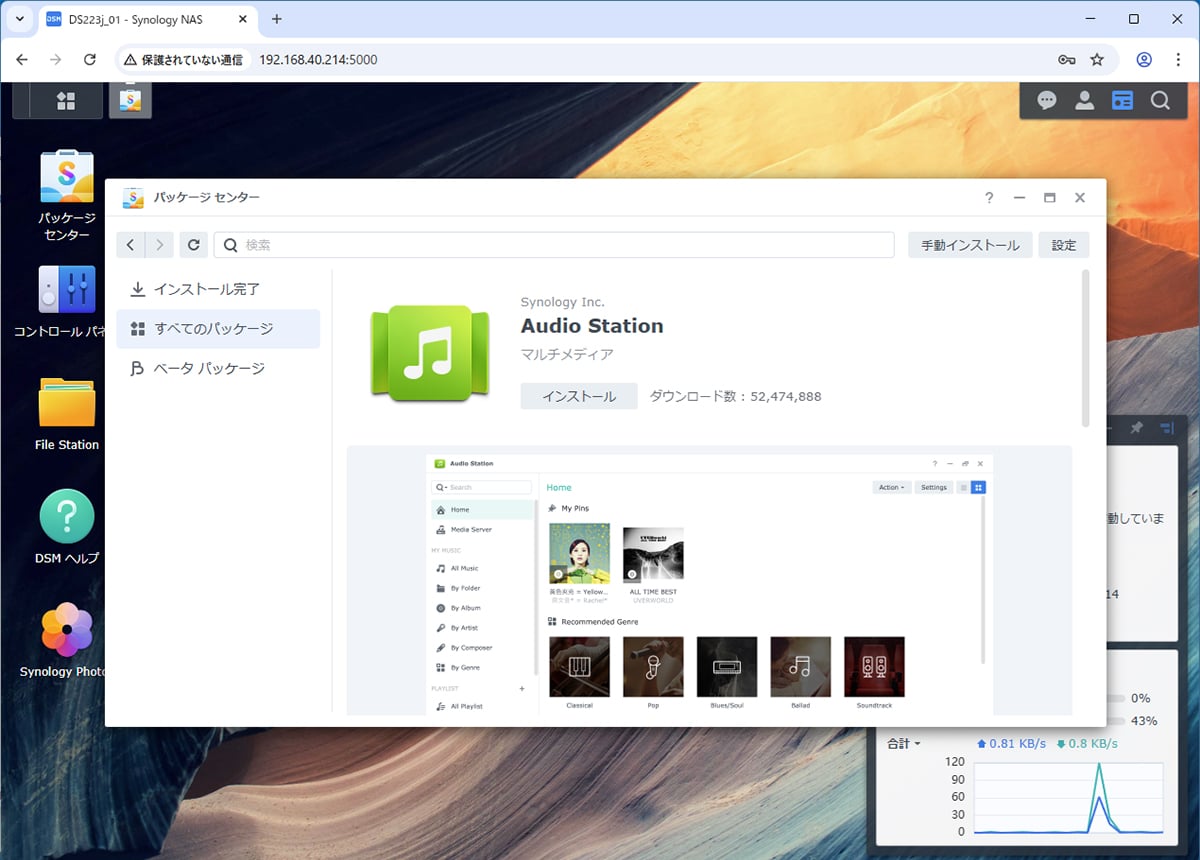Select インストール完了 in sidebar
The image size is (1200, 860).
206,289
